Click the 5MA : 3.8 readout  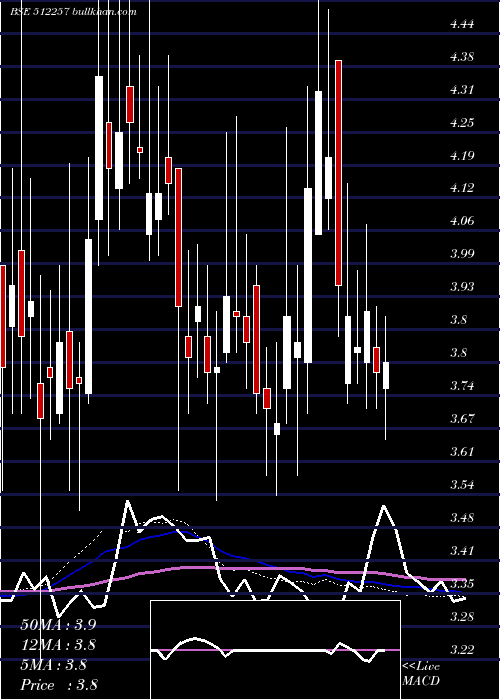pos(53,665)
